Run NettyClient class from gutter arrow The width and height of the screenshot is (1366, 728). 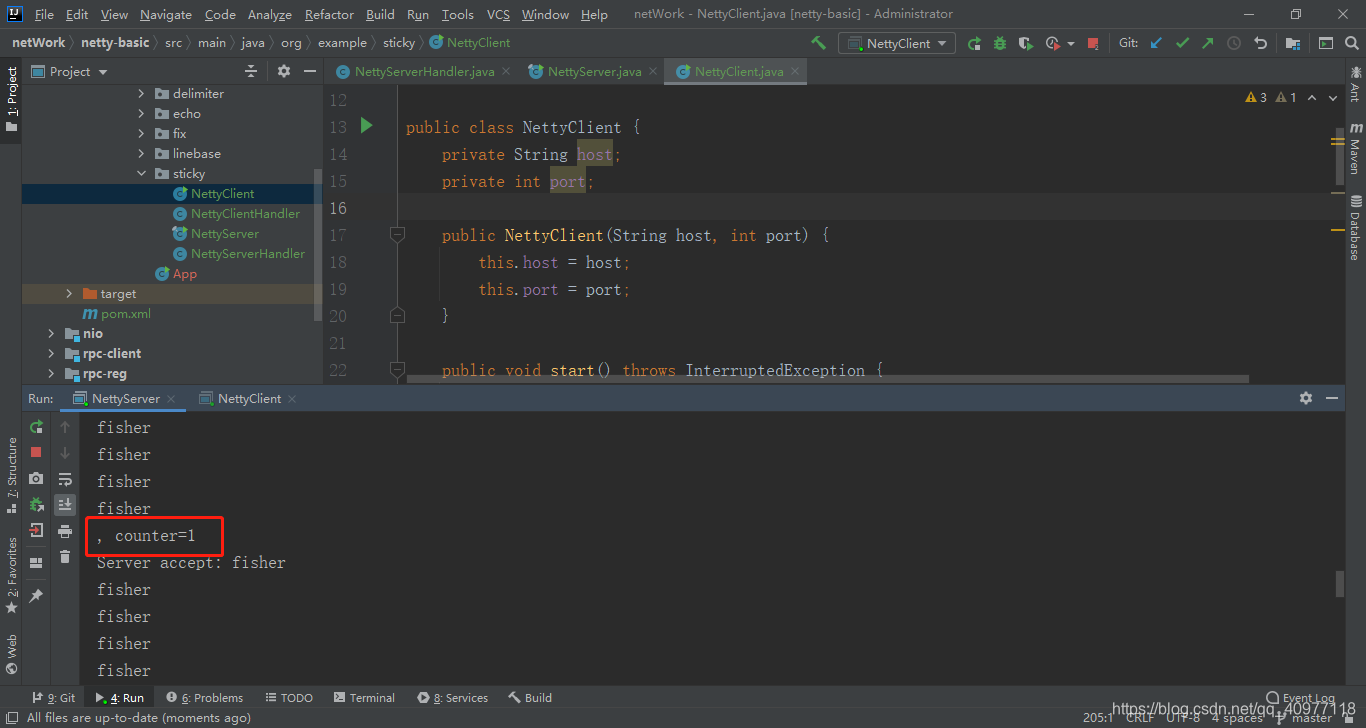(x=366, y=126)
